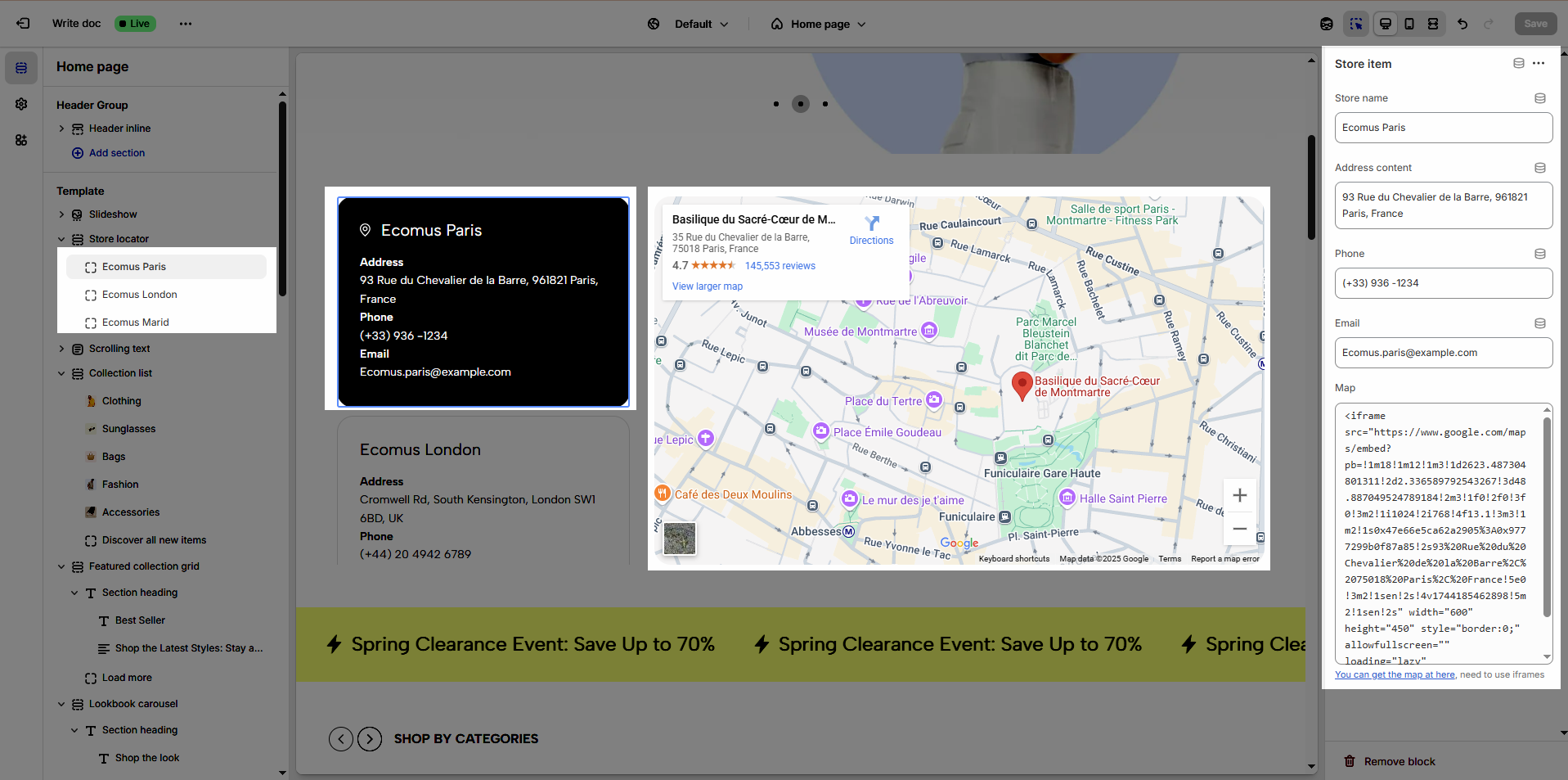The width and height of the screenshot is (1568, 780).
Task: Connect dynamic source for Address content
Action: click(1540, 168)
